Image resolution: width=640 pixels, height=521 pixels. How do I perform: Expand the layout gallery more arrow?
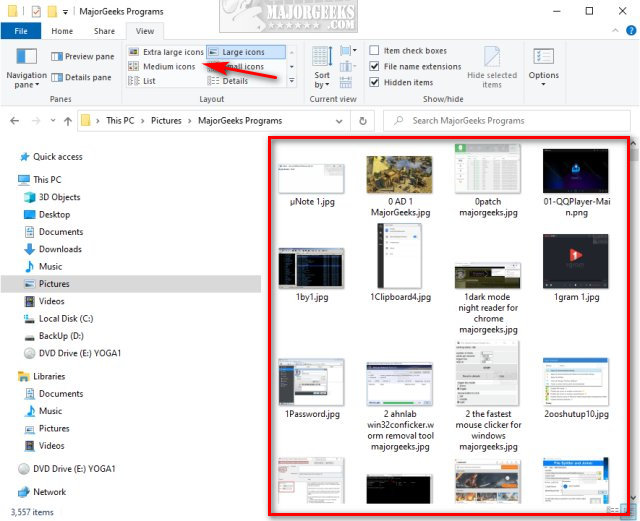tap(292, 81)
